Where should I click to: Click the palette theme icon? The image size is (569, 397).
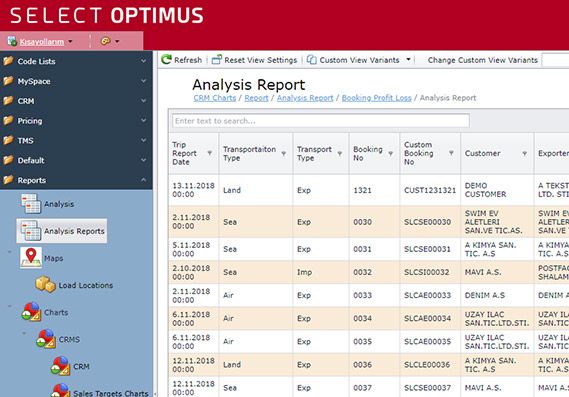click(x=106, y=41)
